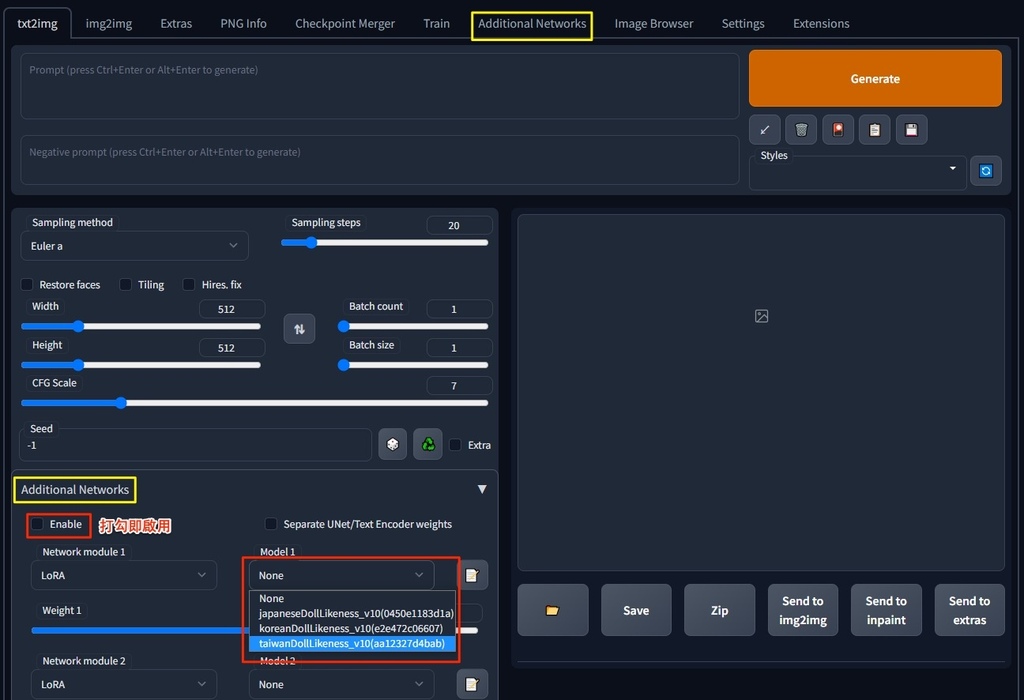Check the Hires. fix option

(189, 285)
